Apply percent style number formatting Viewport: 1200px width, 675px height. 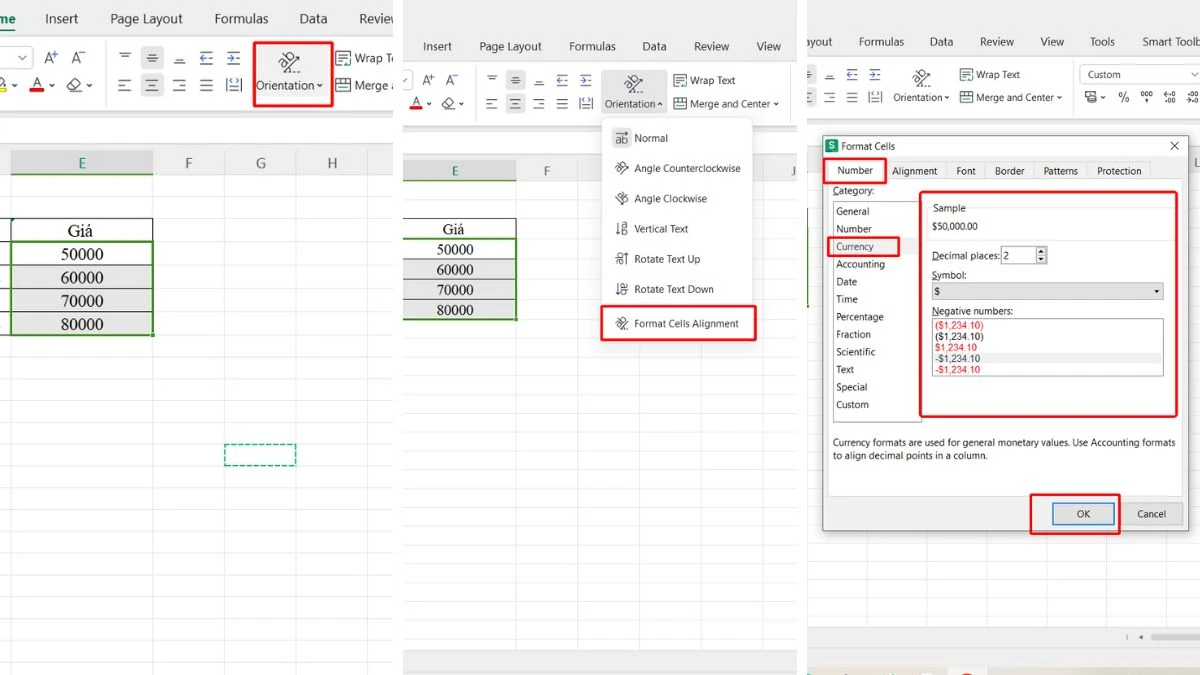(1123, 98)
